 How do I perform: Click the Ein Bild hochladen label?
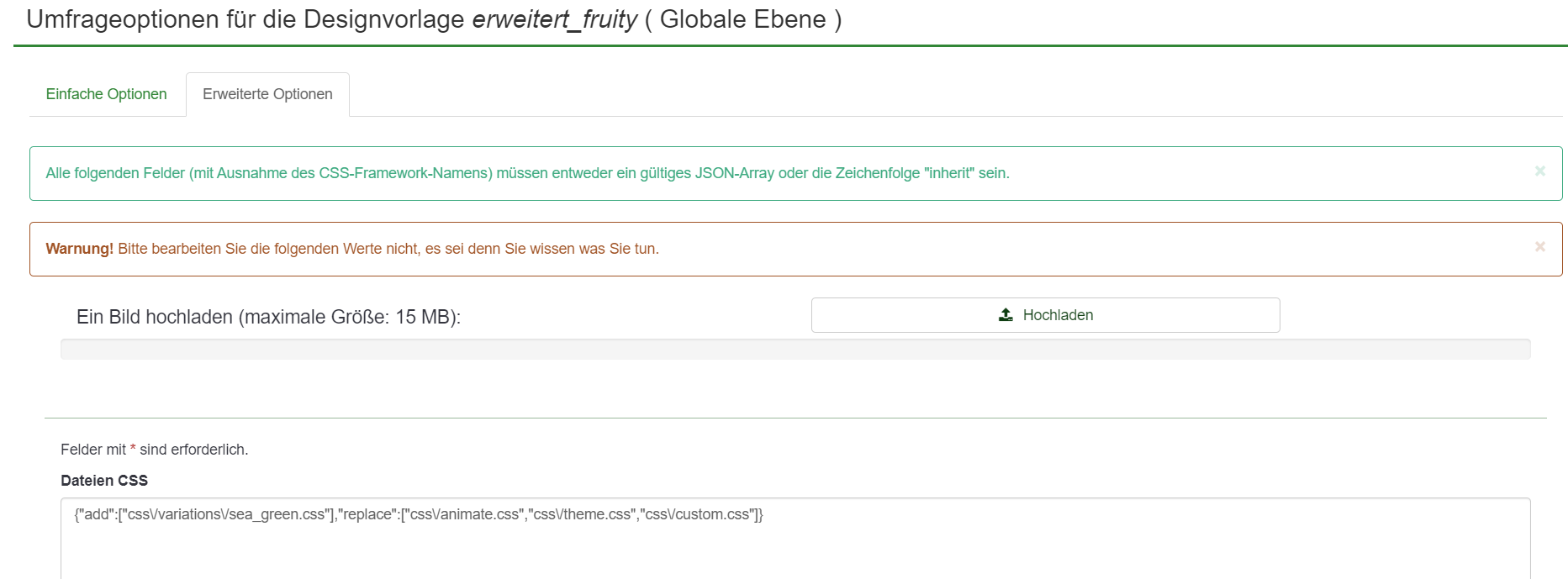click(268, 318)
